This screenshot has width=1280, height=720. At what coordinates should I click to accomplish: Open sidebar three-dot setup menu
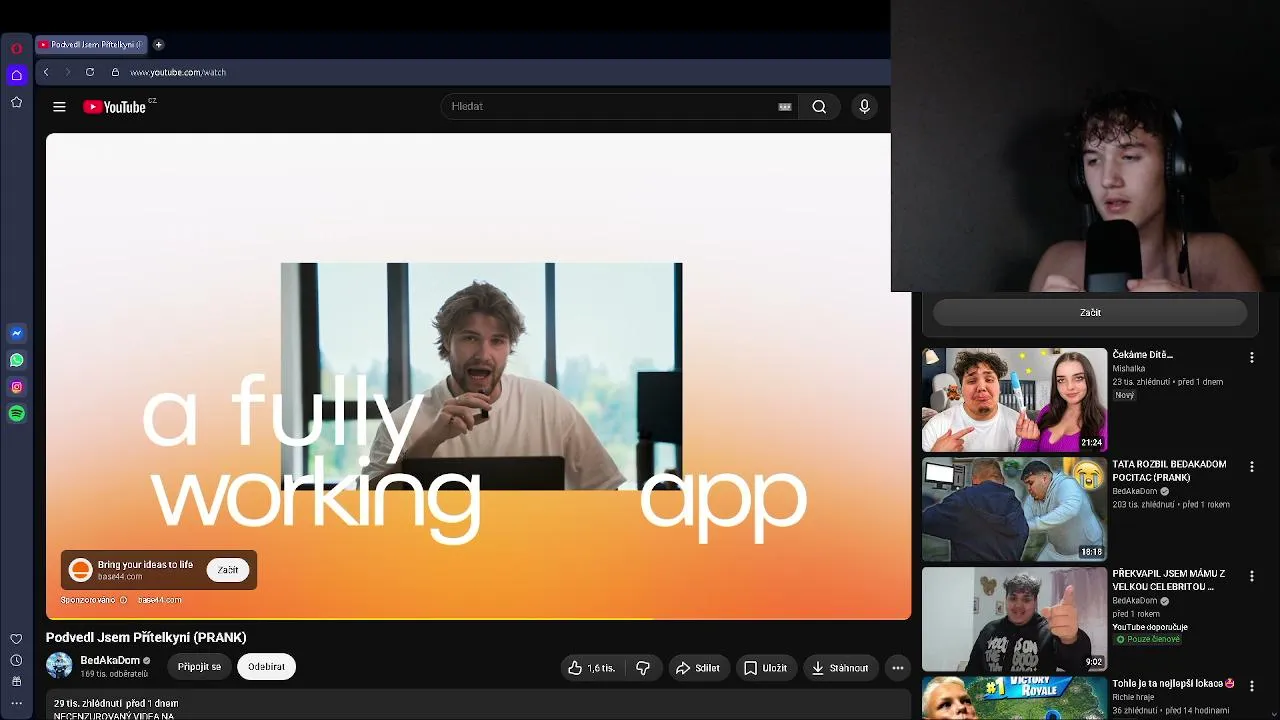pos(16,703)
